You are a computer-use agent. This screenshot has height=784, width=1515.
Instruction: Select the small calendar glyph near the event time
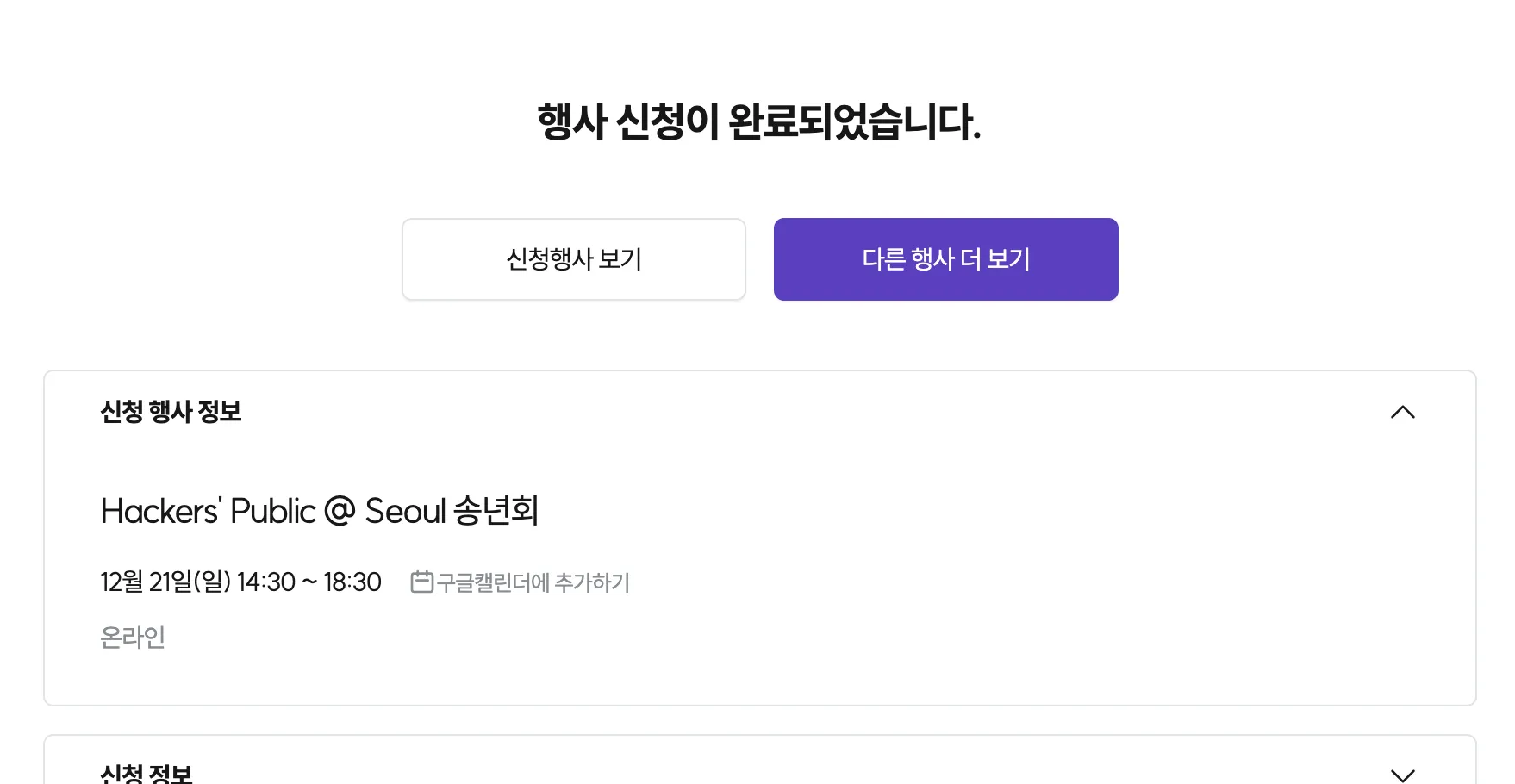pyautogui.click(x=421, y=582)
